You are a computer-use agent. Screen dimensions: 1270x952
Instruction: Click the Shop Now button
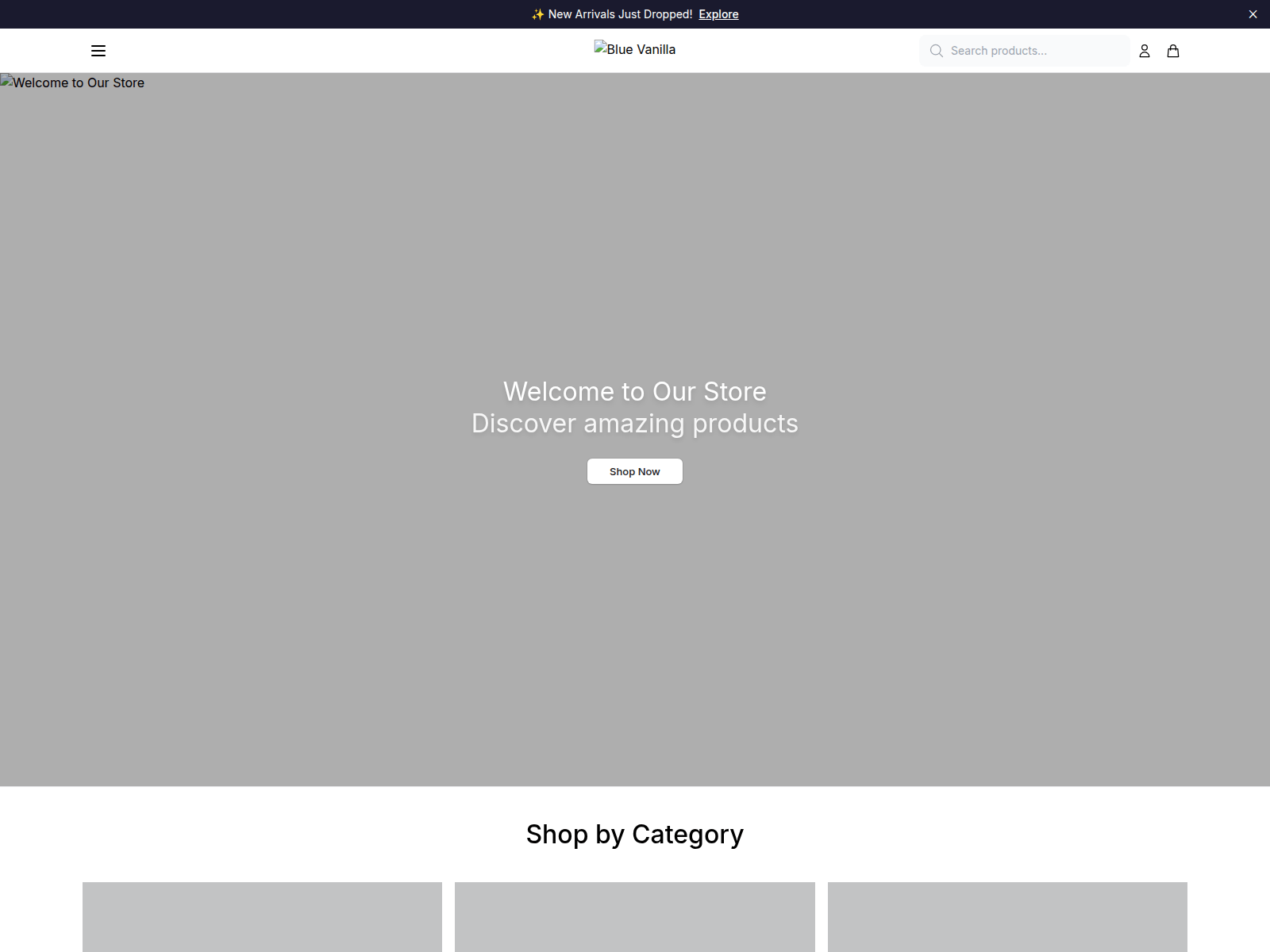635,471
